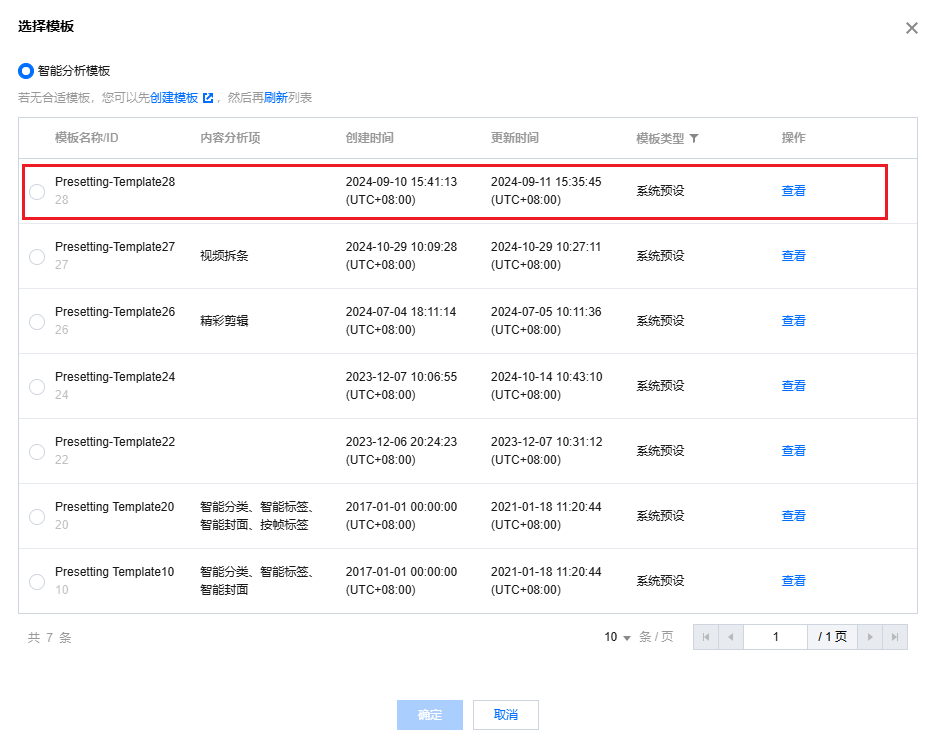932x745 pixels.
Task: Click the 刷新 link to reload list
Action: click(x=275, y=98)
